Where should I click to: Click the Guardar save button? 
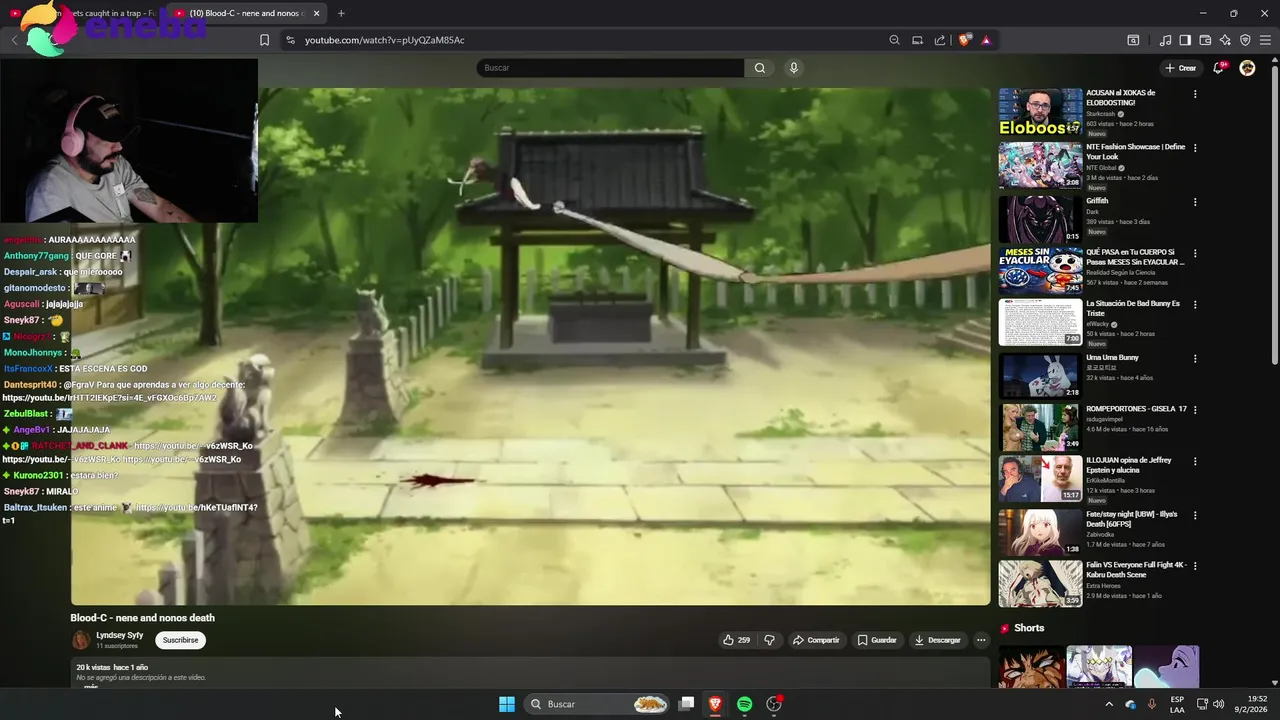point(877,640)
